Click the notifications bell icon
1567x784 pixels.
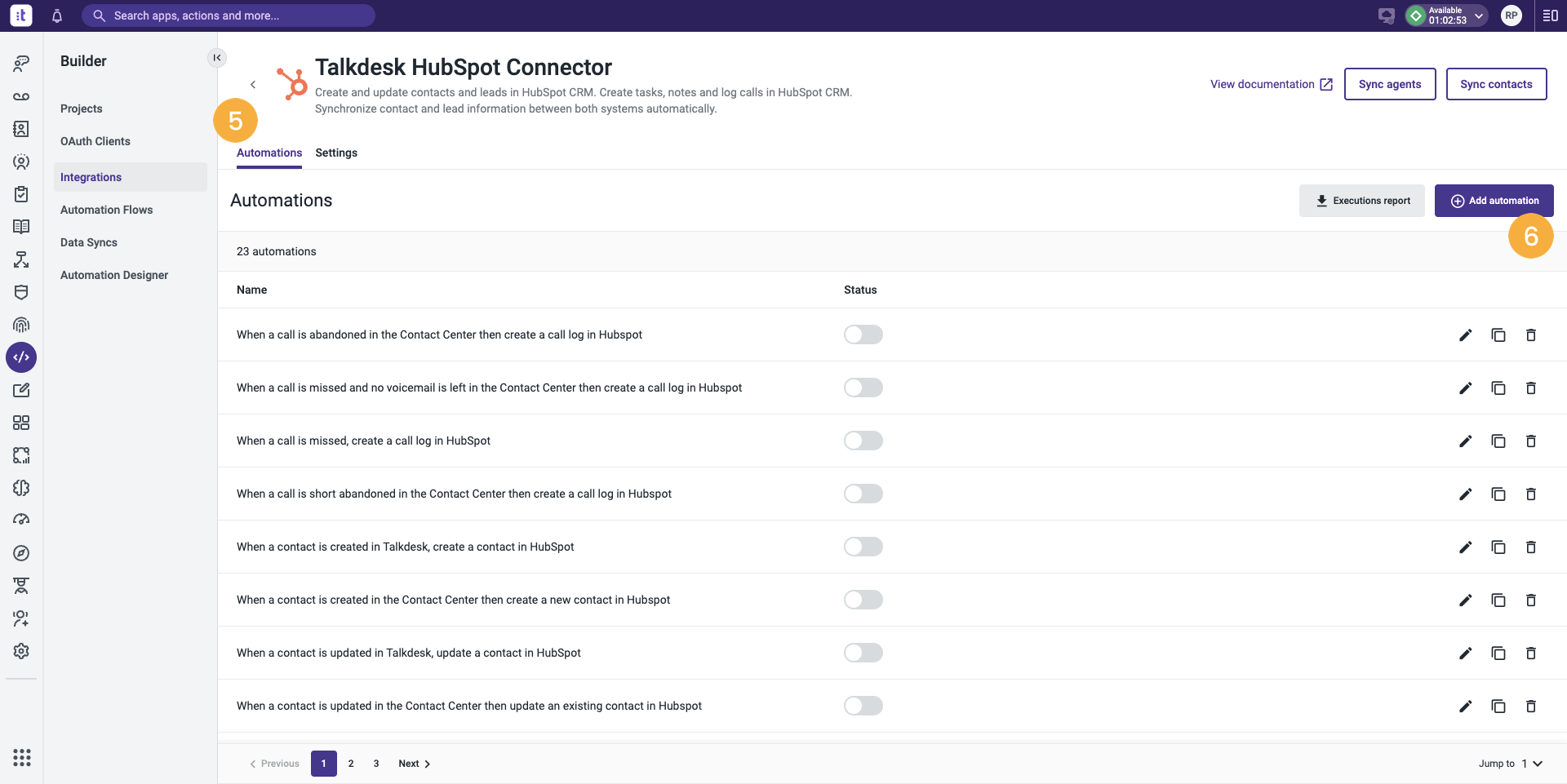pyautogui.click(x=57, y=16)
